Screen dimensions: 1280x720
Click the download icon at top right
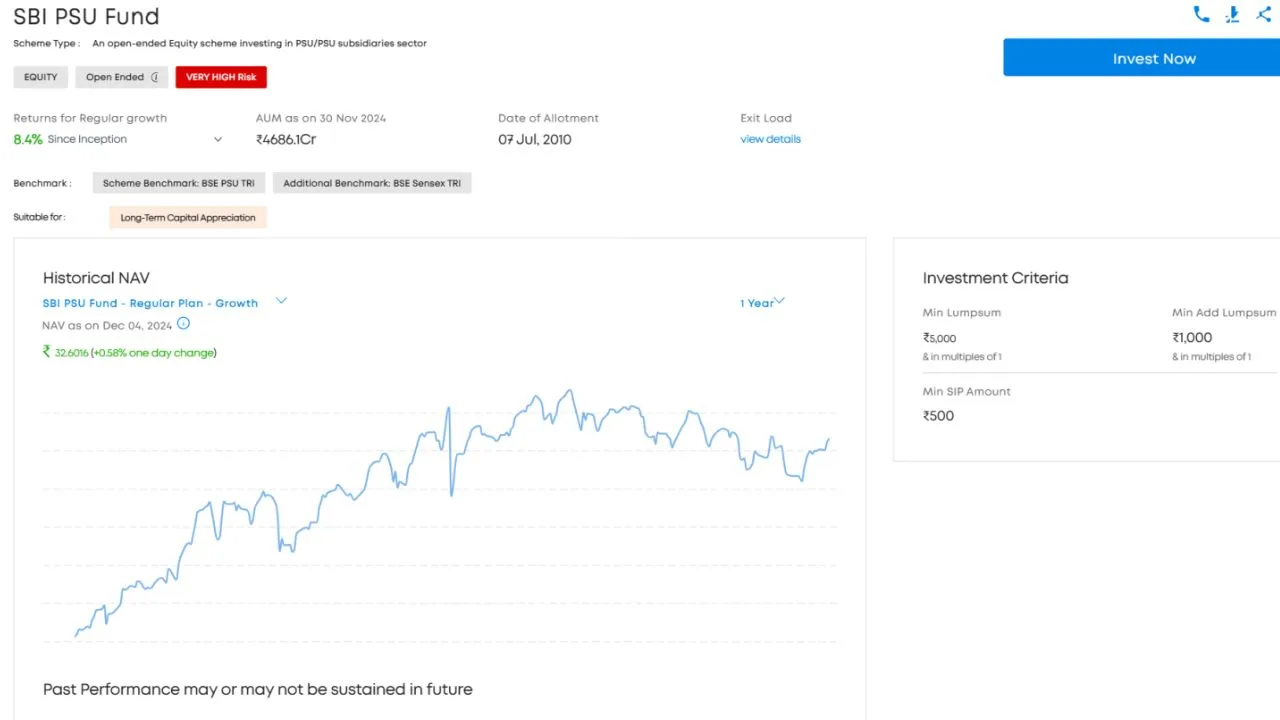click(1232, 15)
